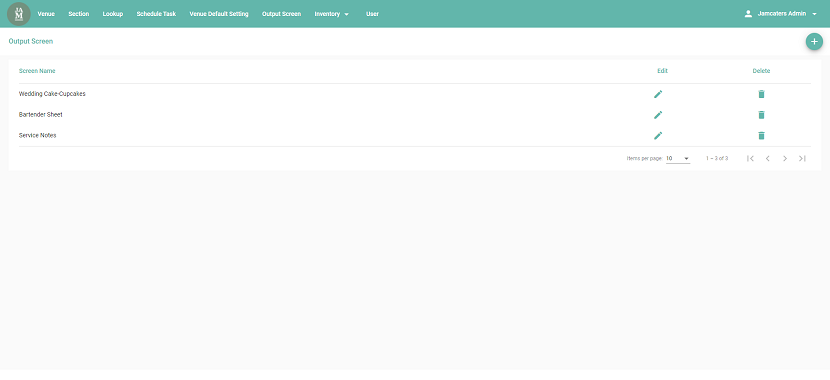Open Venue Default Setting
The width and height of the screenshot is (830, 380).
click(219, 14)
